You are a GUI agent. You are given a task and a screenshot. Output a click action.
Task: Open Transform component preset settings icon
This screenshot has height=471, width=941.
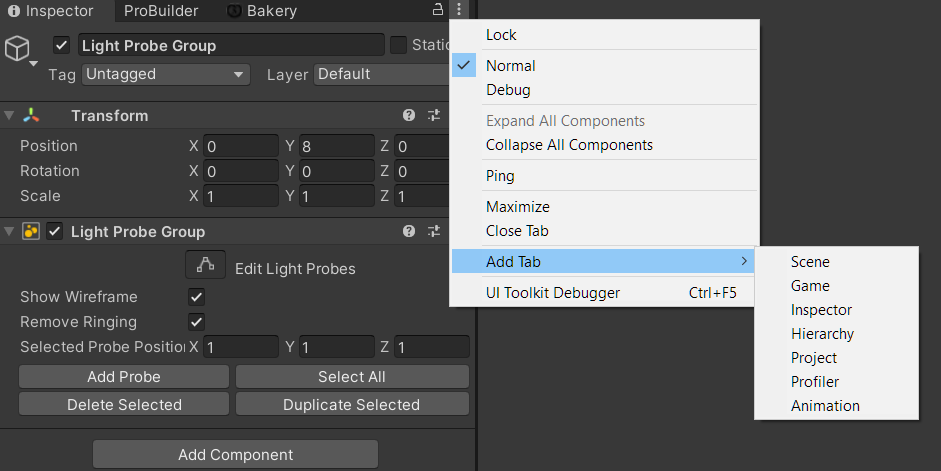(434, 116)
